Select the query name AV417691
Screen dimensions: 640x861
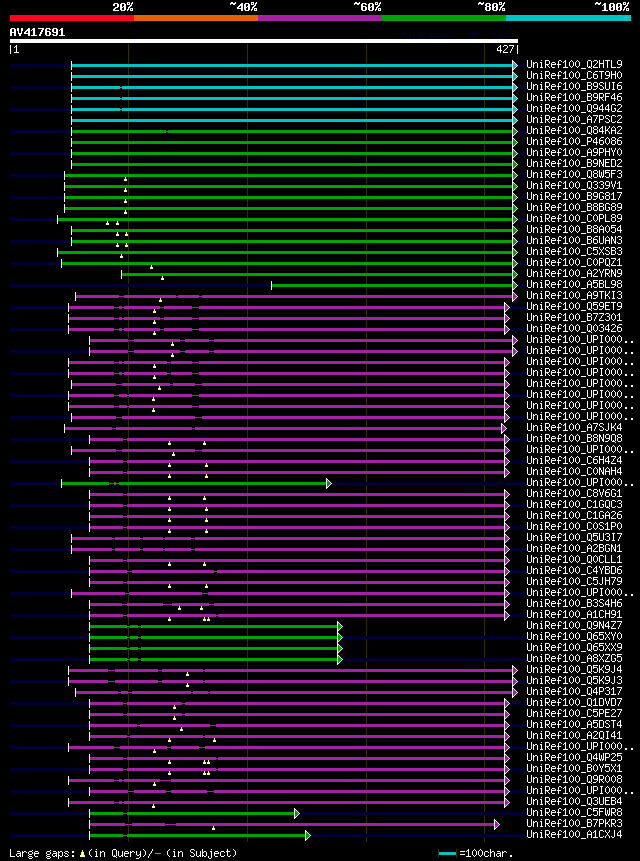(37, 32)
